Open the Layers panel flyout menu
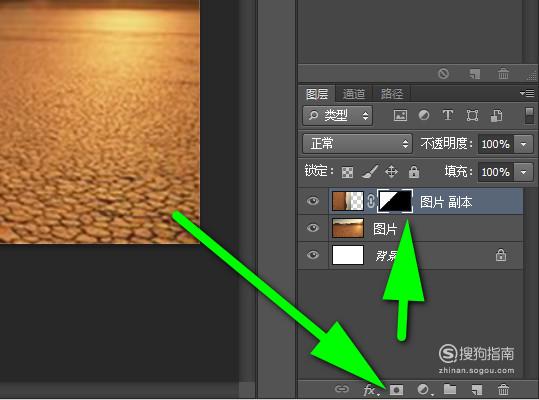 tap(527, 93)
